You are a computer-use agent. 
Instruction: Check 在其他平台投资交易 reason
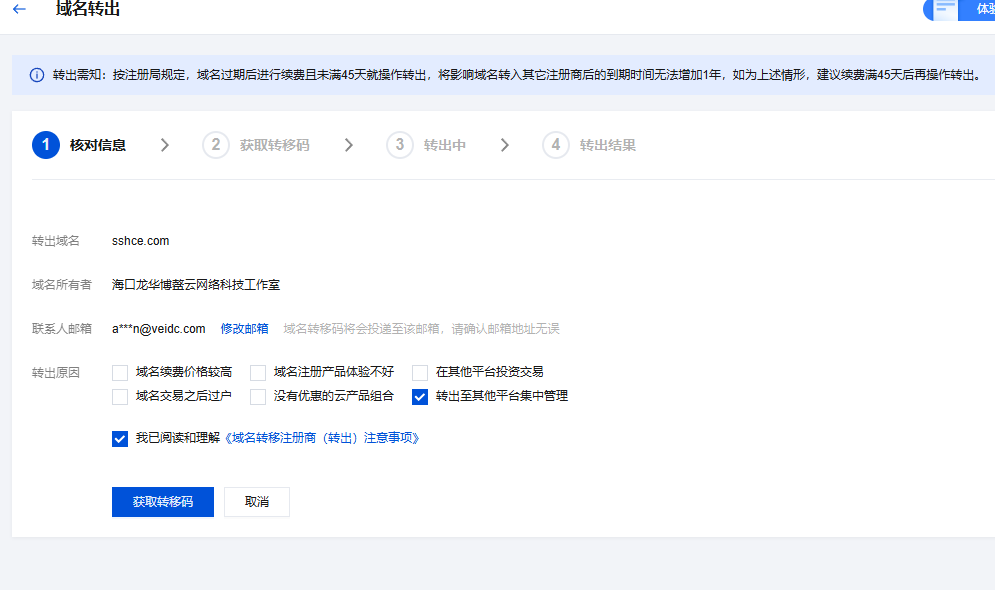pyautogui.click(x=420, y=372)
